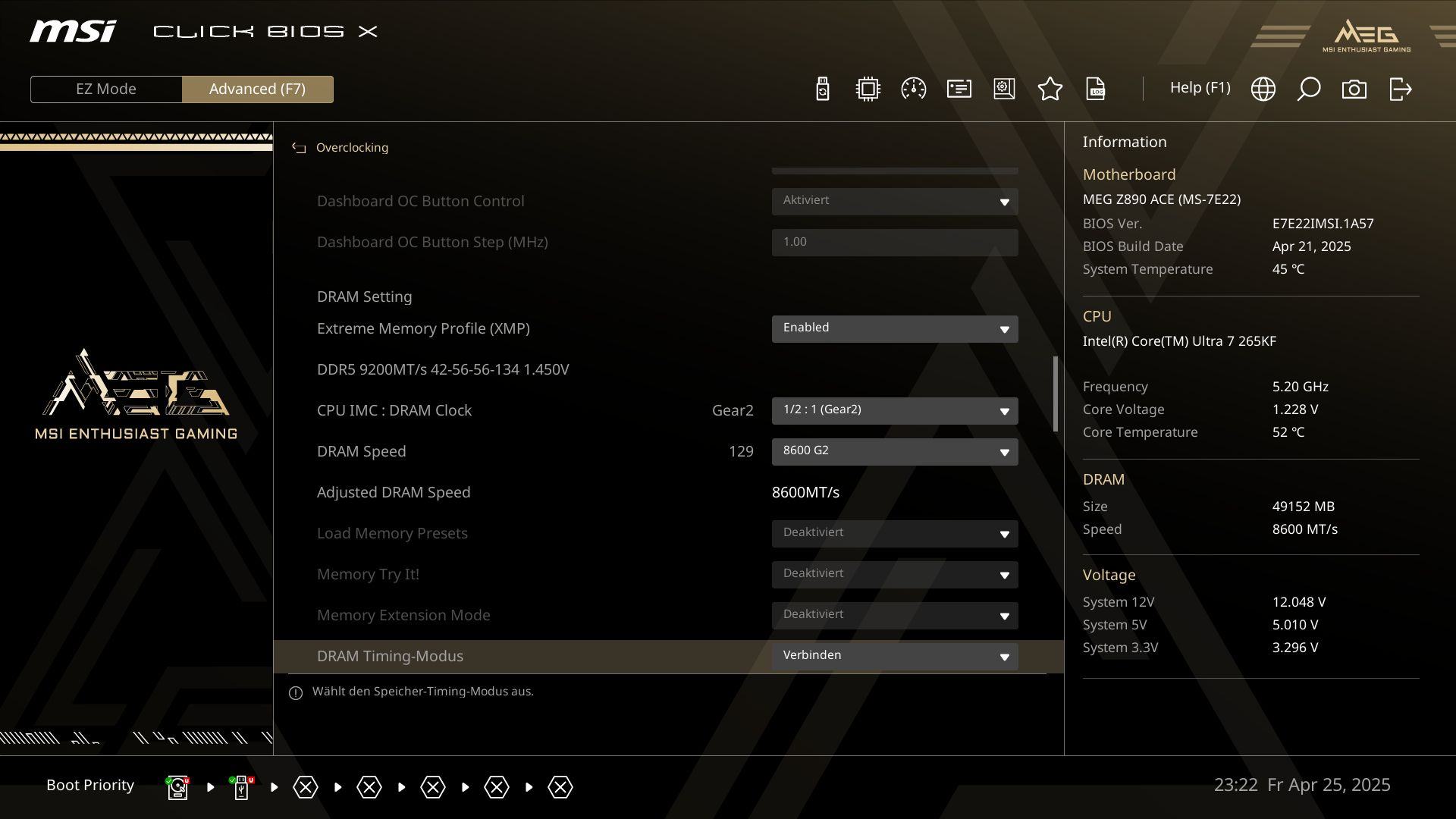Click Help (F1)

pos(1200,88)
